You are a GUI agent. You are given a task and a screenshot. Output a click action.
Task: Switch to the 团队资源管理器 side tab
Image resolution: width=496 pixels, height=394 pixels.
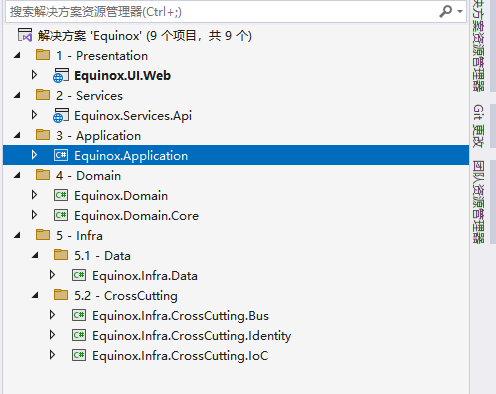479,202
